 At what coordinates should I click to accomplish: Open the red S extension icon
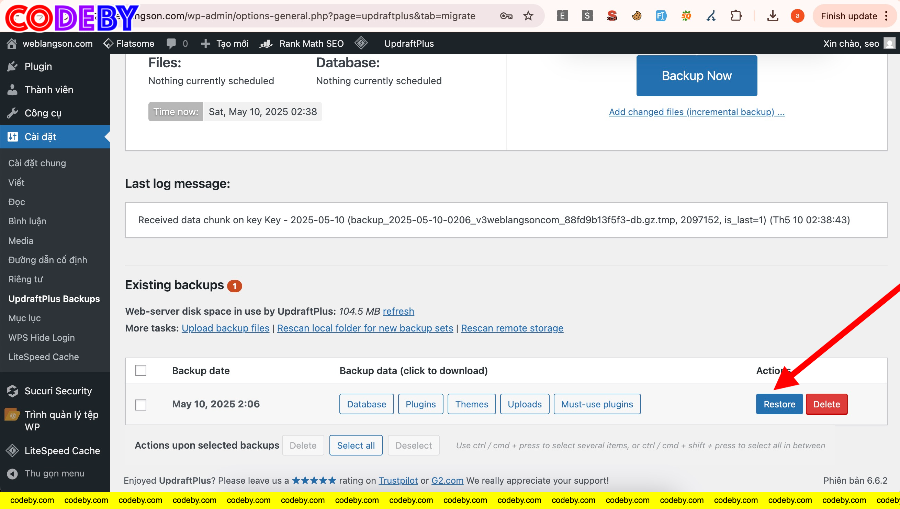coord(612,16)
